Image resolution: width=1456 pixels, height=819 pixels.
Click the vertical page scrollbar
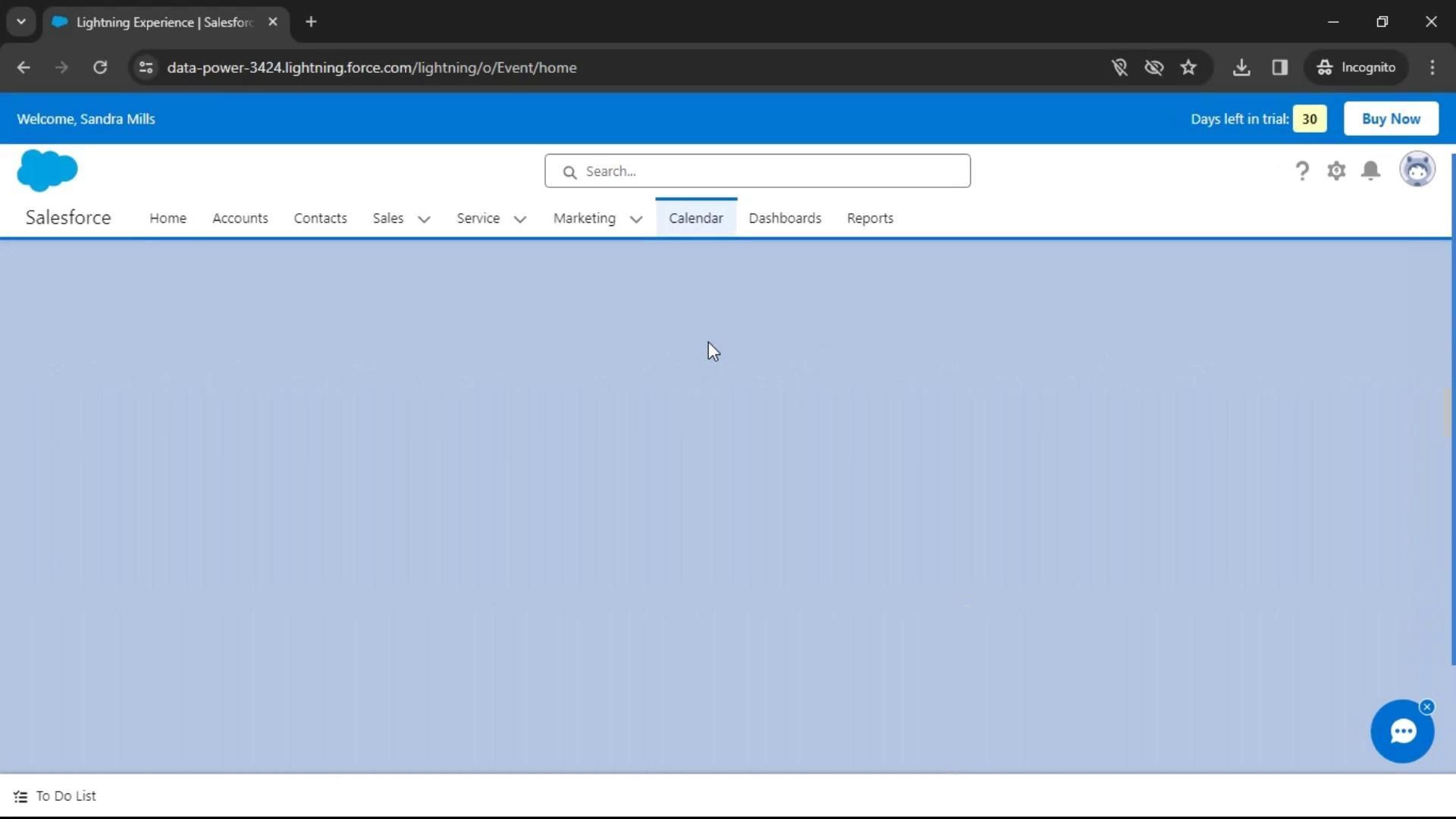click(1452, 409)
